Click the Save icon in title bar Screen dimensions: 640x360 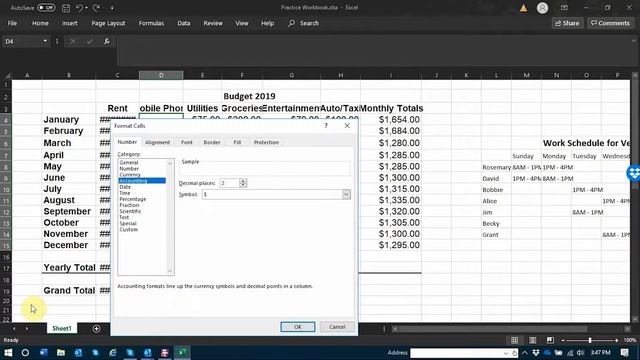[66, 8]
